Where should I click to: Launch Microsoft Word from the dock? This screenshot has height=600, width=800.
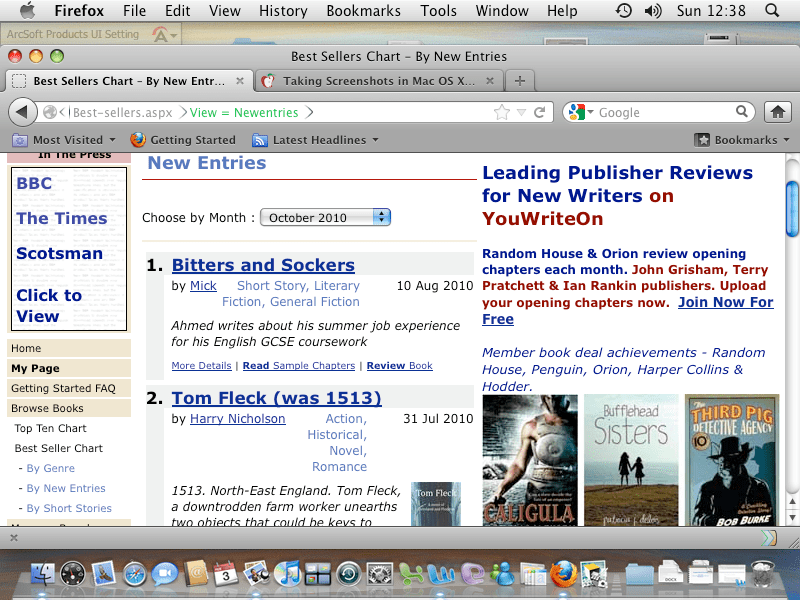click(x=441, y=573)
